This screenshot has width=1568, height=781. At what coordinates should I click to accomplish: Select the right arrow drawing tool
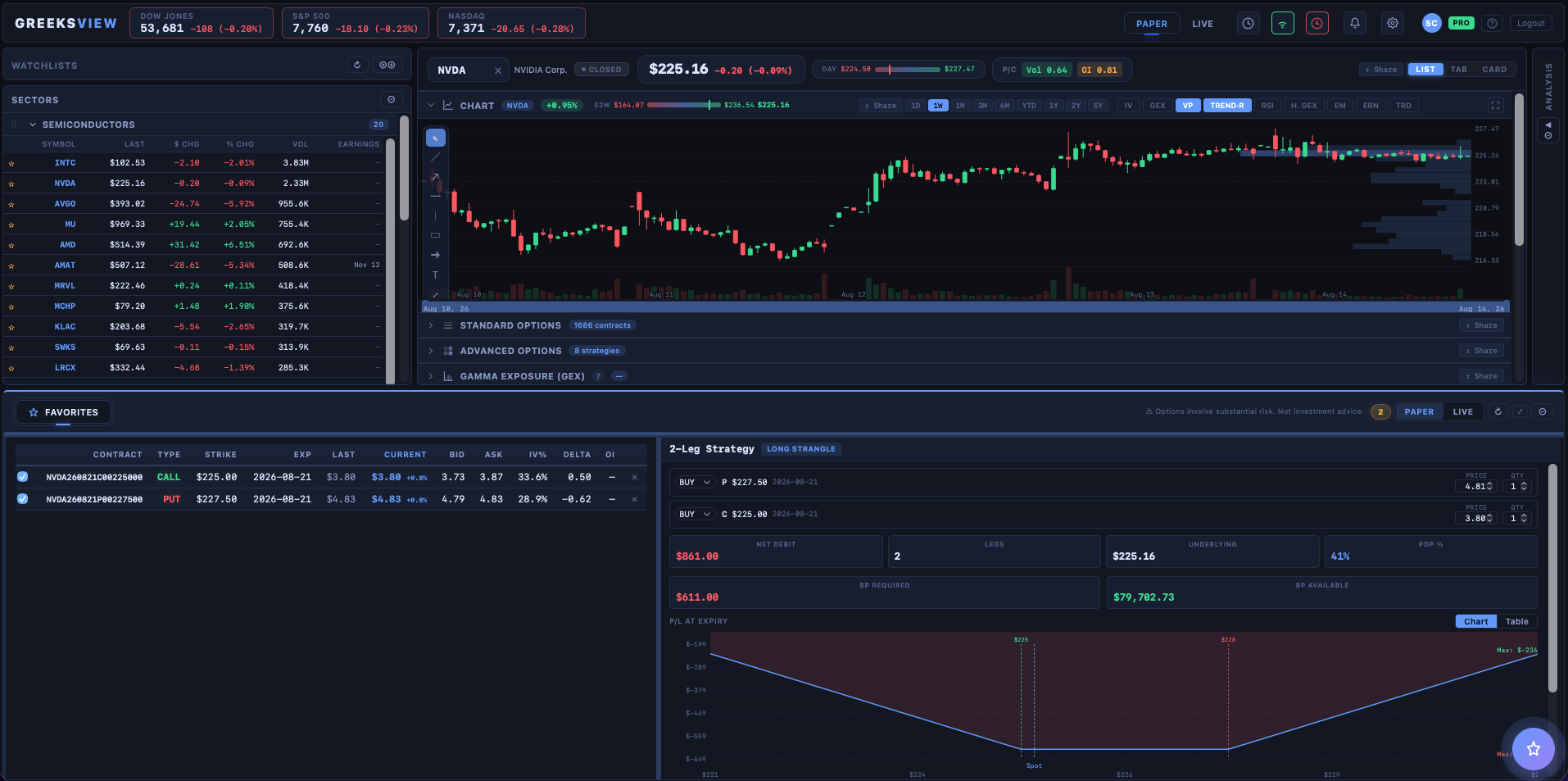coord(436,255)
